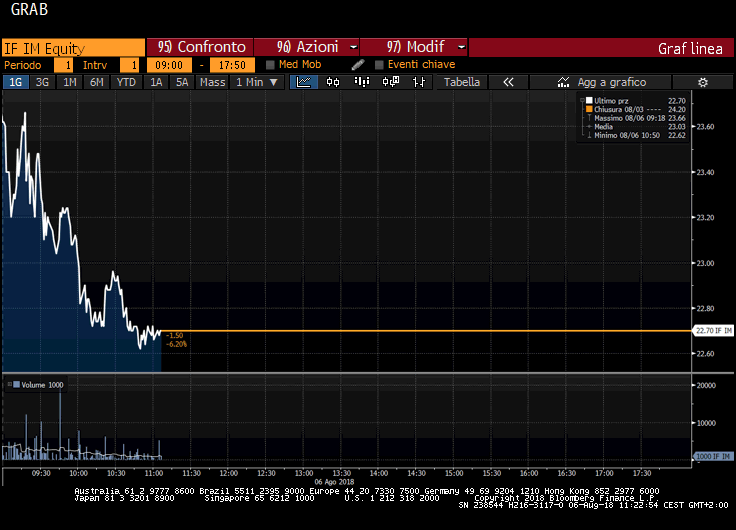This screenshot has width=736, height=530.
Task: Click the Media marker icon in legend
Action: click(589, 127)
